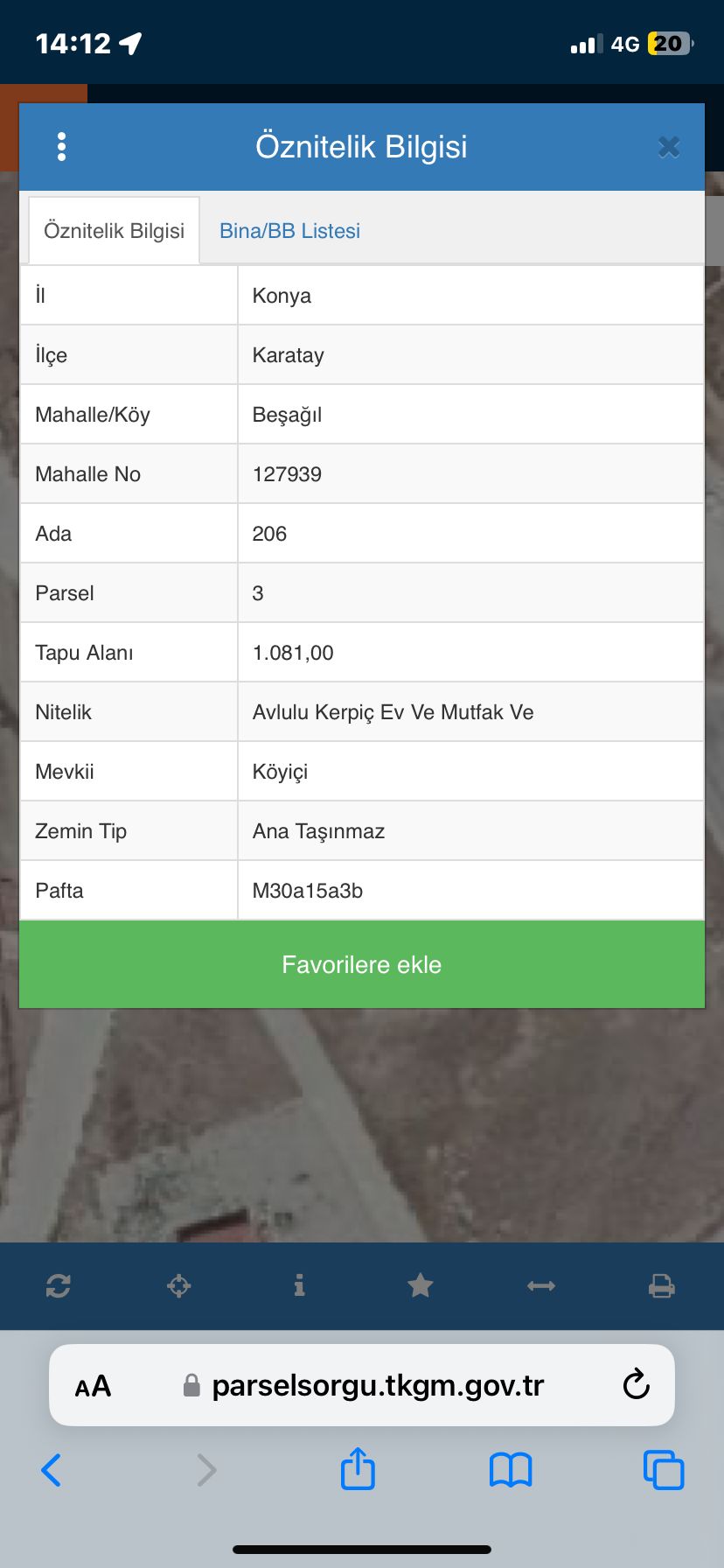This screenshot has width=724, height=1568.
Task: Select the Öznitelik Bilgisi tab
Action: pos(115,231)
